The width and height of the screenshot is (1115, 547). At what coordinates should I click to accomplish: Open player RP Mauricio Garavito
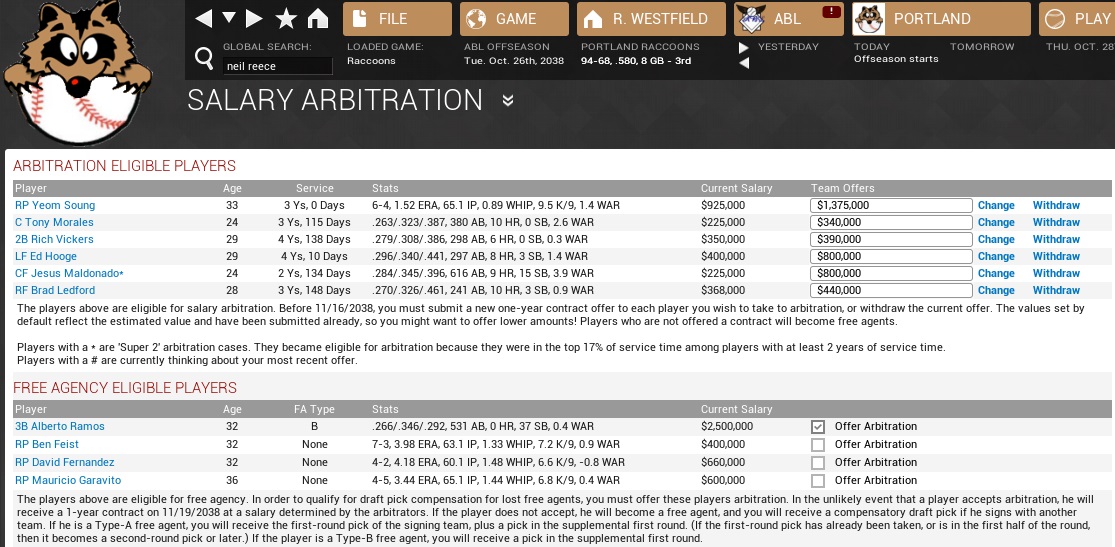pyautogui.click(x=68, y=480)
